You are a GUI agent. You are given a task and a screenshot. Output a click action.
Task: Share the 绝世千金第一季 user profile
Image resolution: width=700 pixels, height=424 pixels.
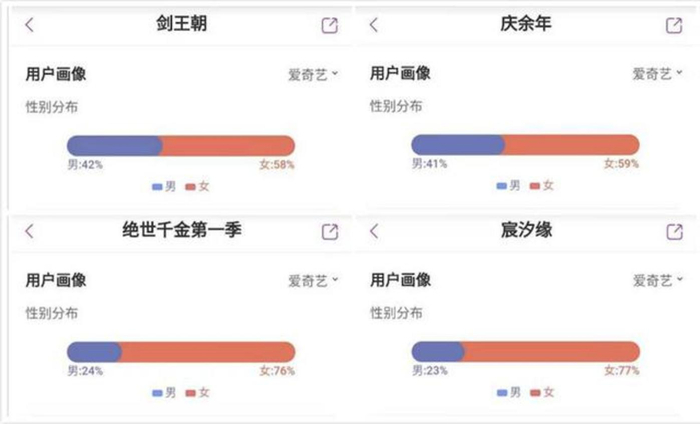click(x=330, y=231)
